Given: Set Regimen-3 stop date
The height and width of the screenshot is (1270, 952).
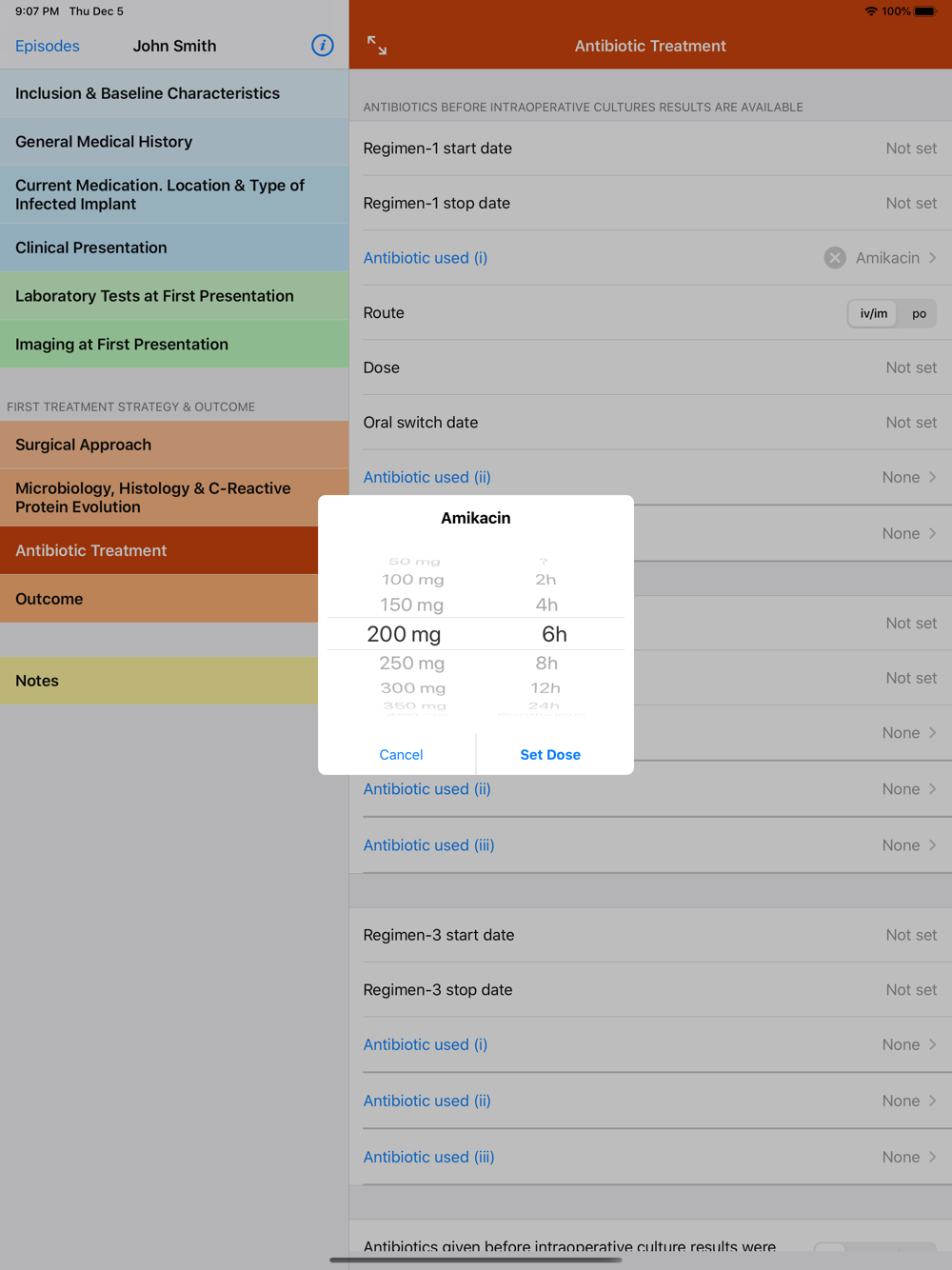Looking at the screenshot, I should coord(650,990).
